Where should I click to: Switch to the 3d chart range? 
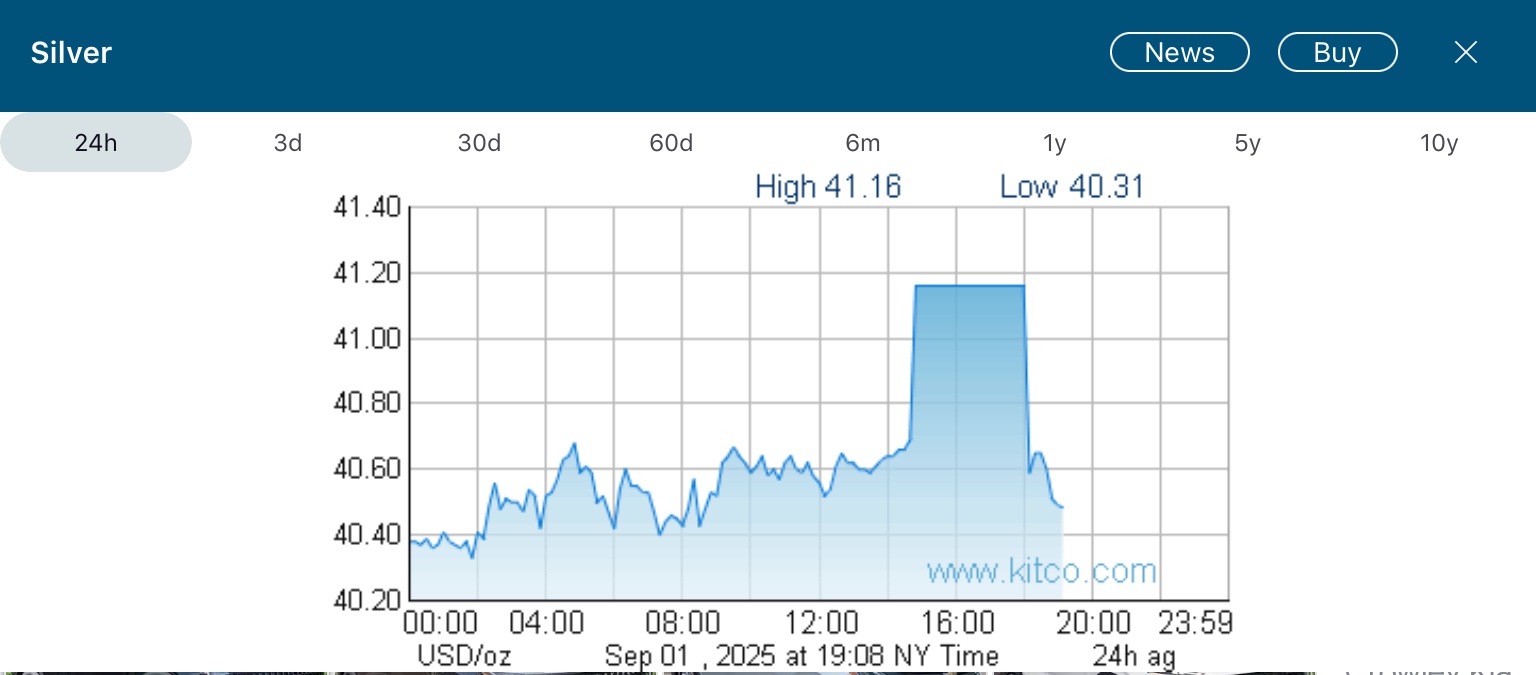[x=288, y=143]
